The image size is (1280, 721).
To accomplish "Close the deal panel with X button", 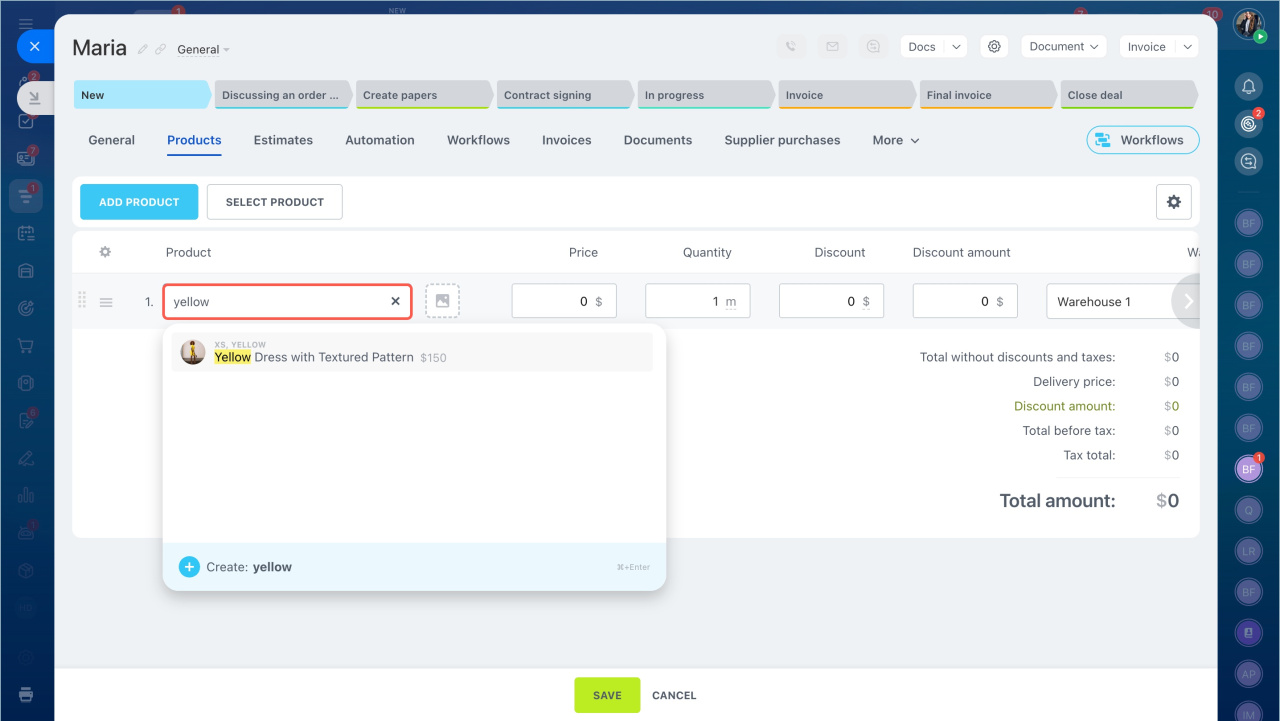I will (35, 46).
